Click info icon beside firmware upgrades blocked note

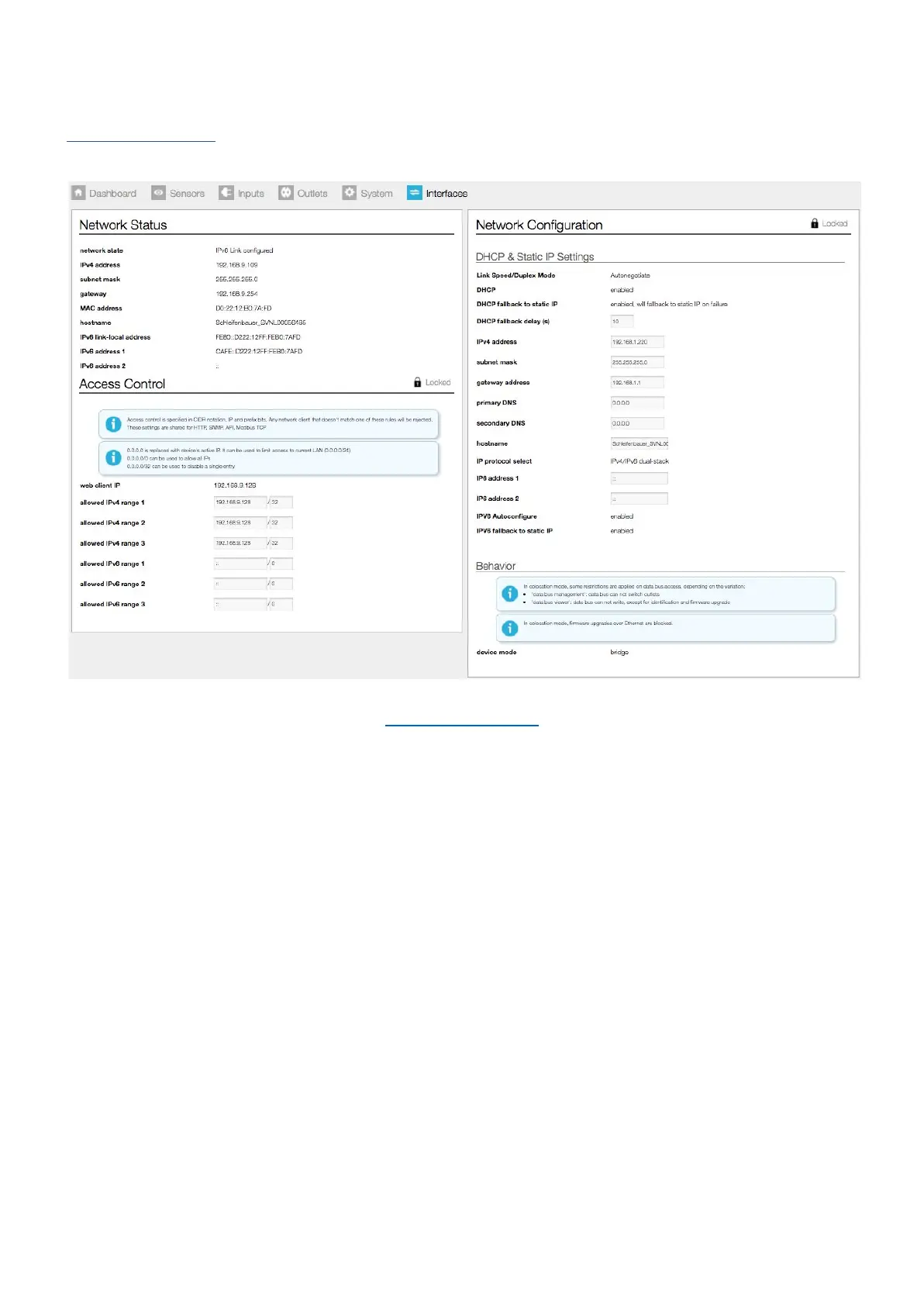coord(510,628)
